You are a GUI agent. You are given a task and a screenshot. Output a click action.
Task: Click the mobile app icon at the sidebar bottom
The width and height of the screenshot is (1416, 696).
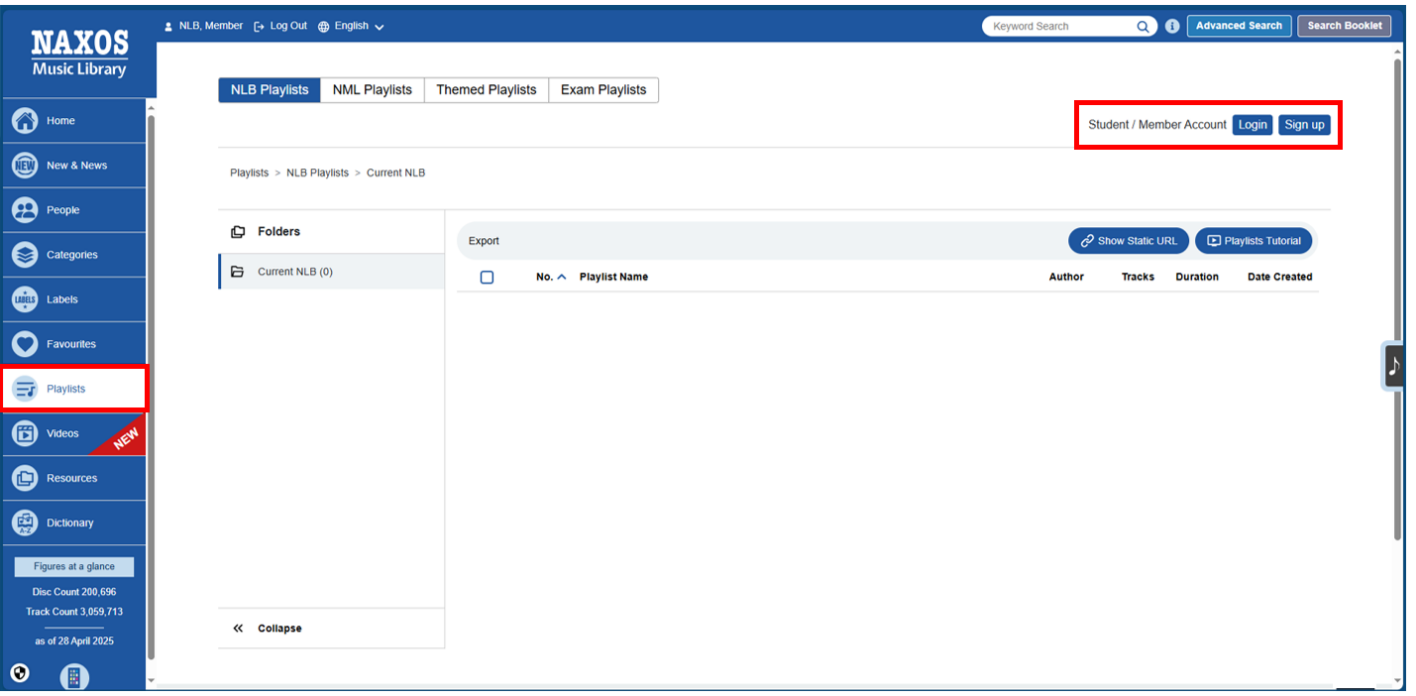pos(74,677)
